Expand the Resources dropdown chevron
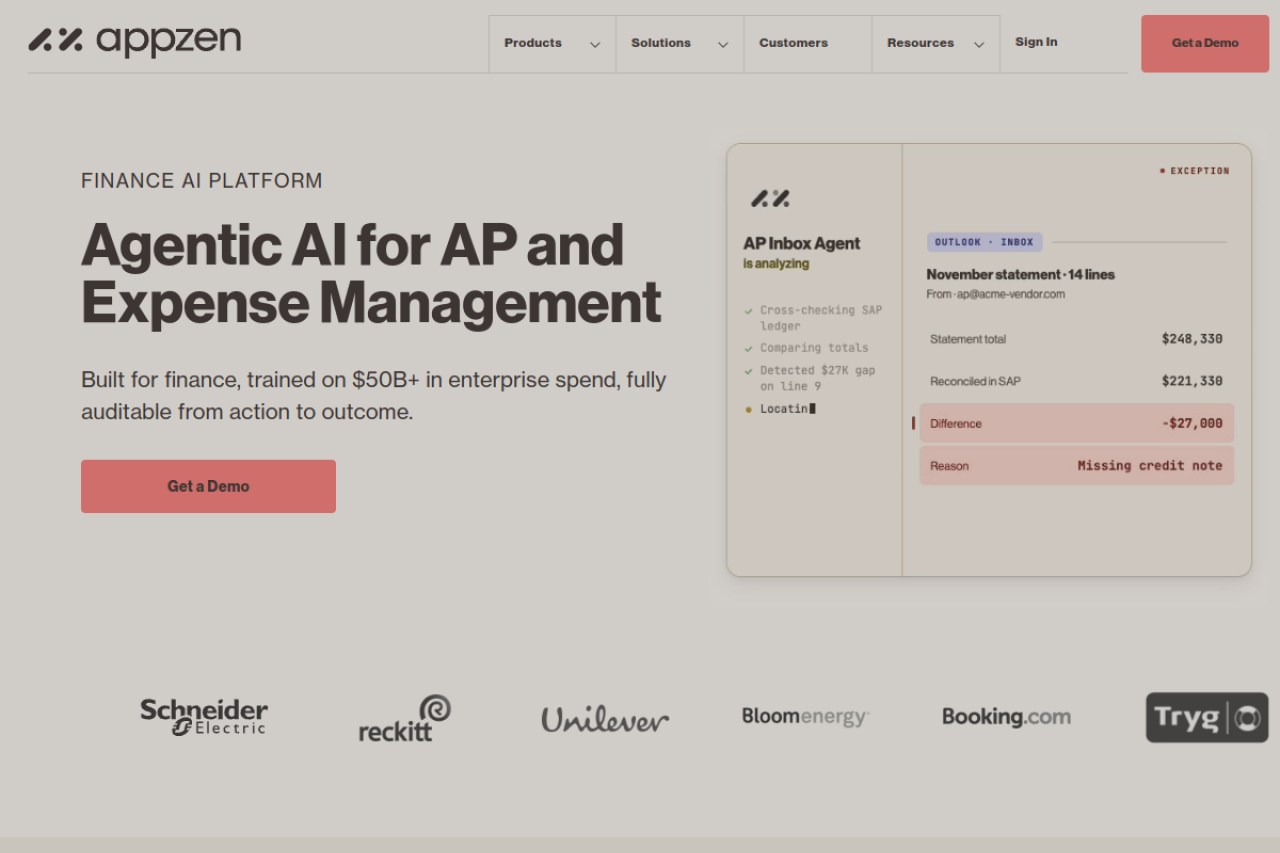Screen dimensions: 1280x853 [x=979, y=45]
